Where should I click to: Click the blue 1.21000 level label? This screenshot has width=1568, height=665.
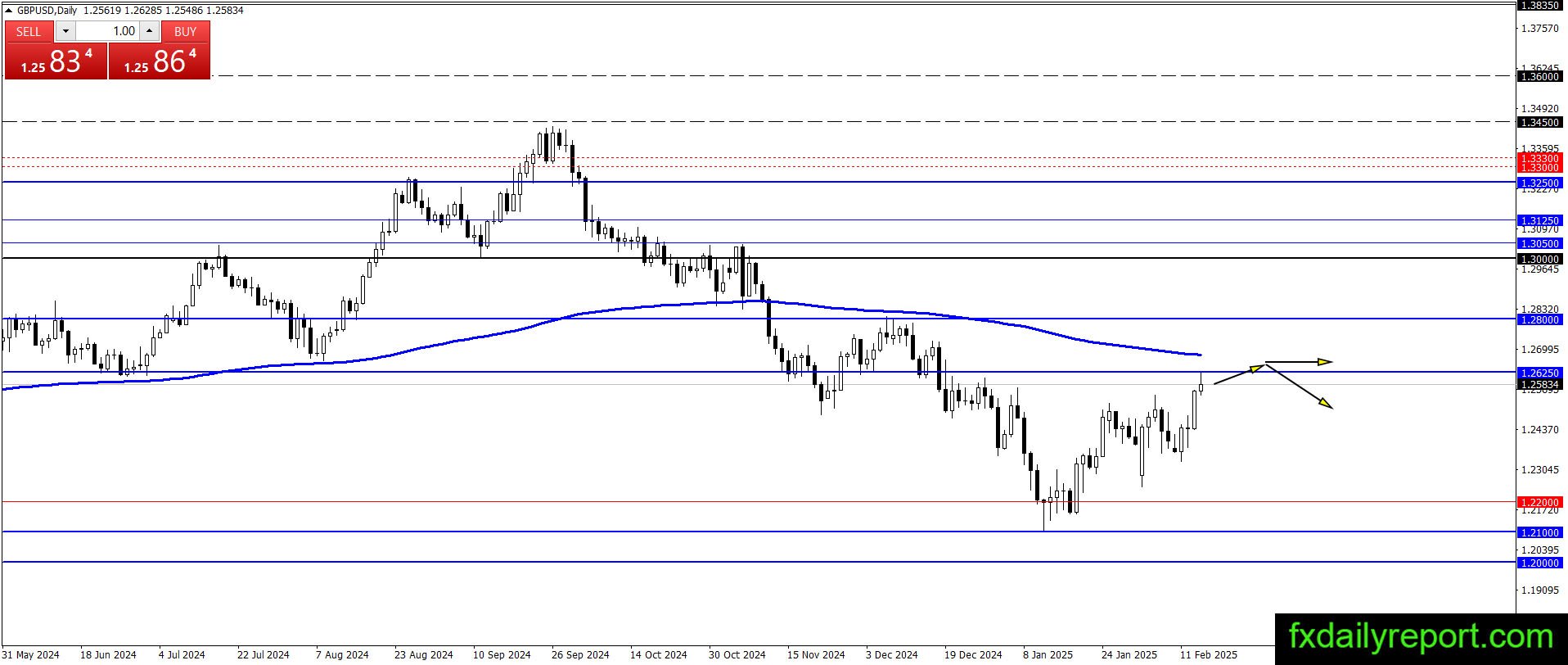[x=1539, y=532]
